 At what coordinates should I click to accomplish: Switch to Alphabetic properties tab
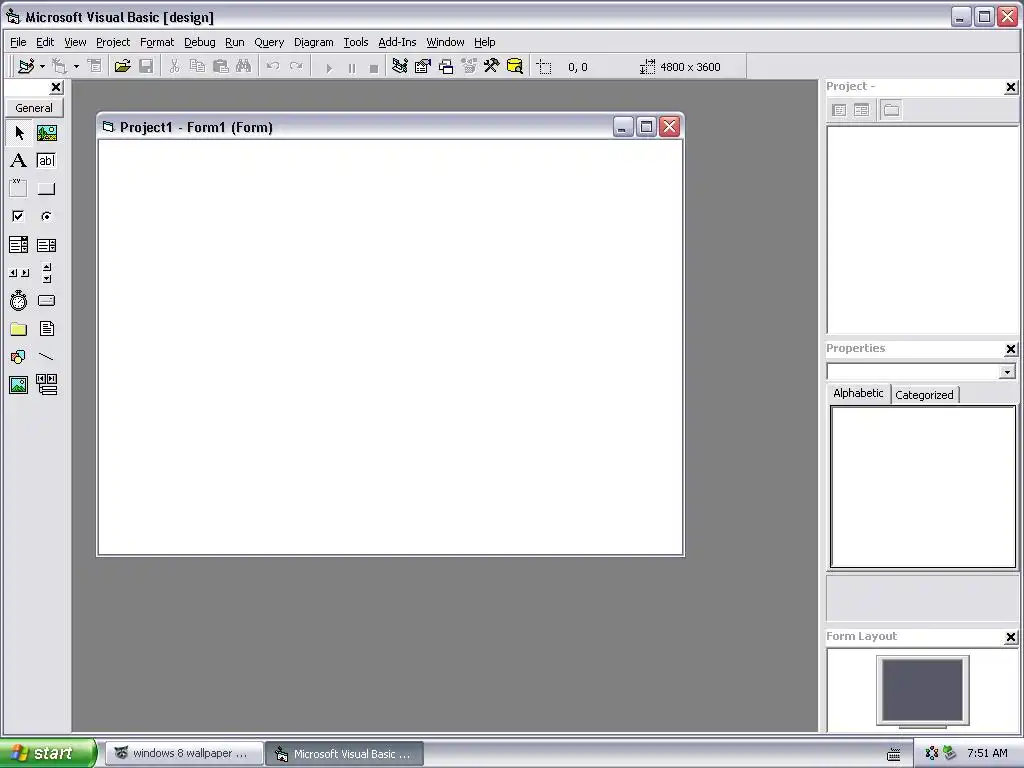point(858,393)
